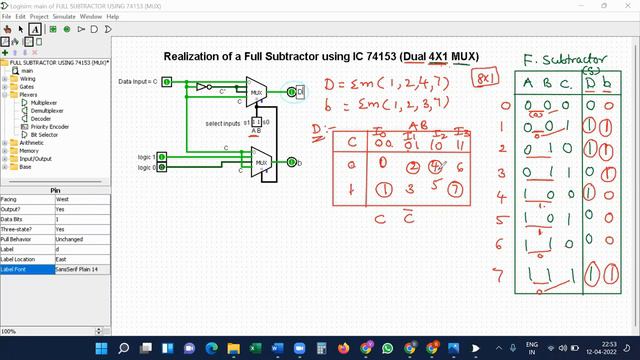Open the Windows Start menu
The height and width of the screenshot is (360, 640).
coord(101,349)
